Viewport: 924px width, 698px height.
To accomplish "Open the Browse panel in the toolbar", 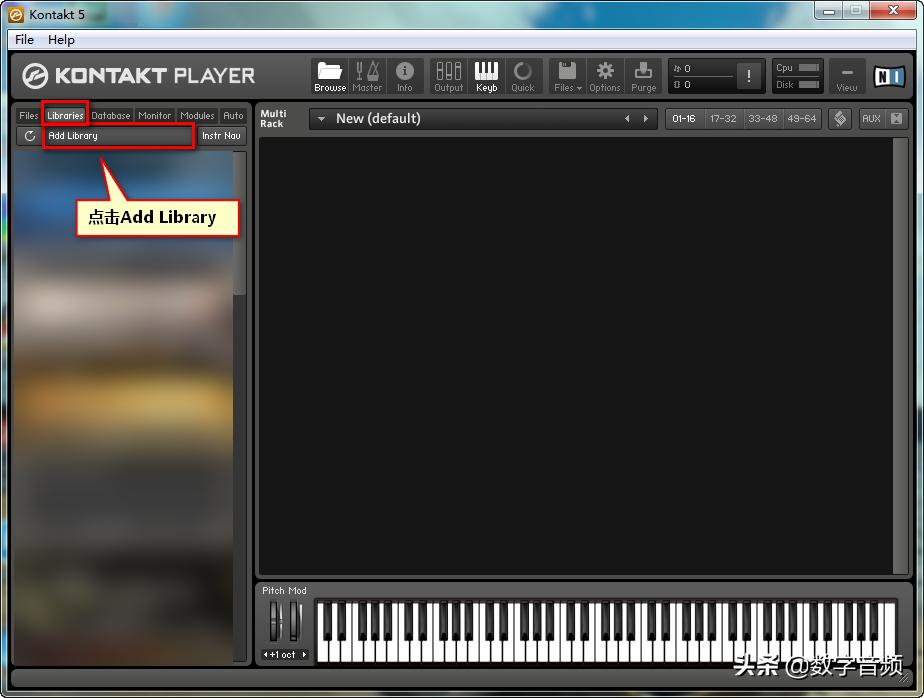I will click(330, 75).
